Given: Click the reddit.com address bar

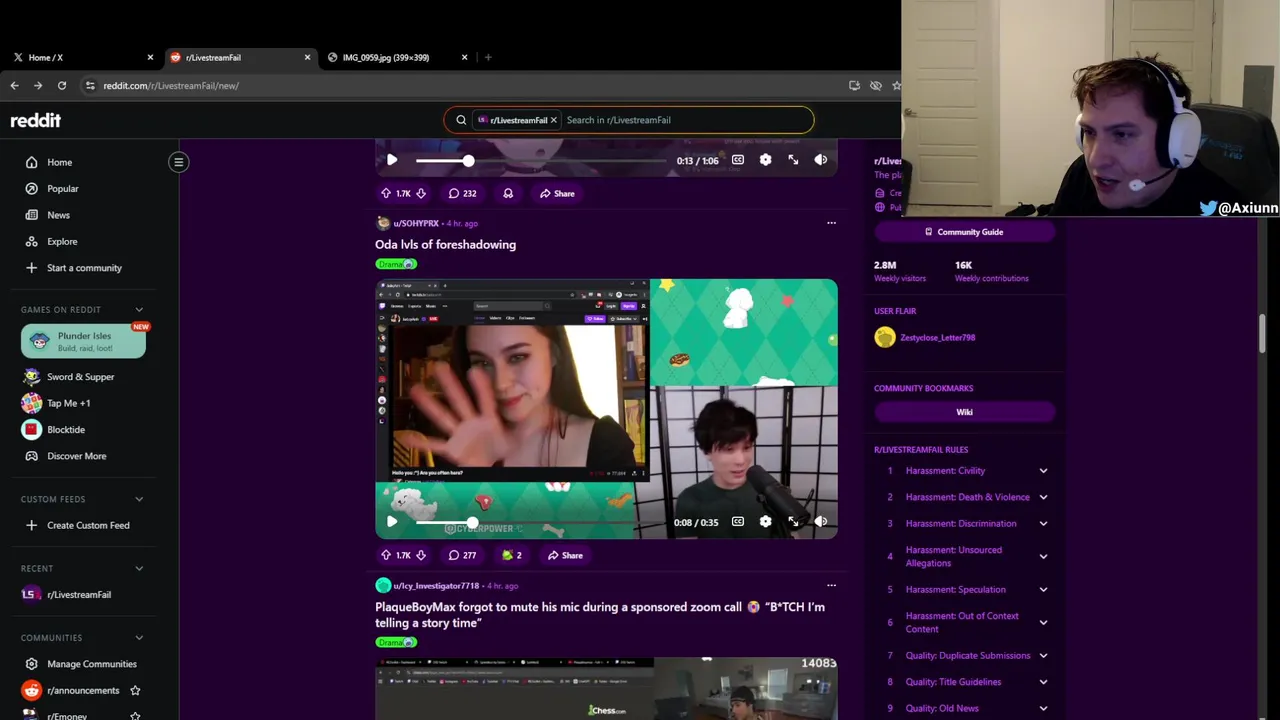Looking at the screenshot, I should point(462,86).
